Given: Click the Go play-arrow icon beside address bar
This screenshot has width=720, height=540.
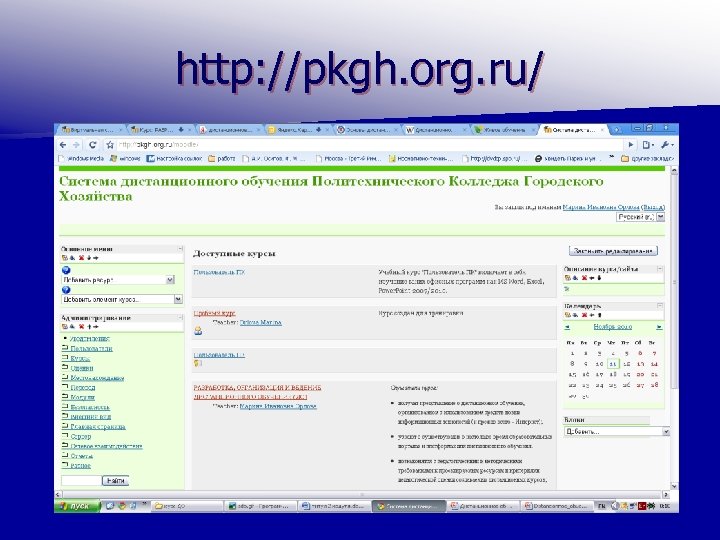Looking at the screenshot, I should pos(631,145).
